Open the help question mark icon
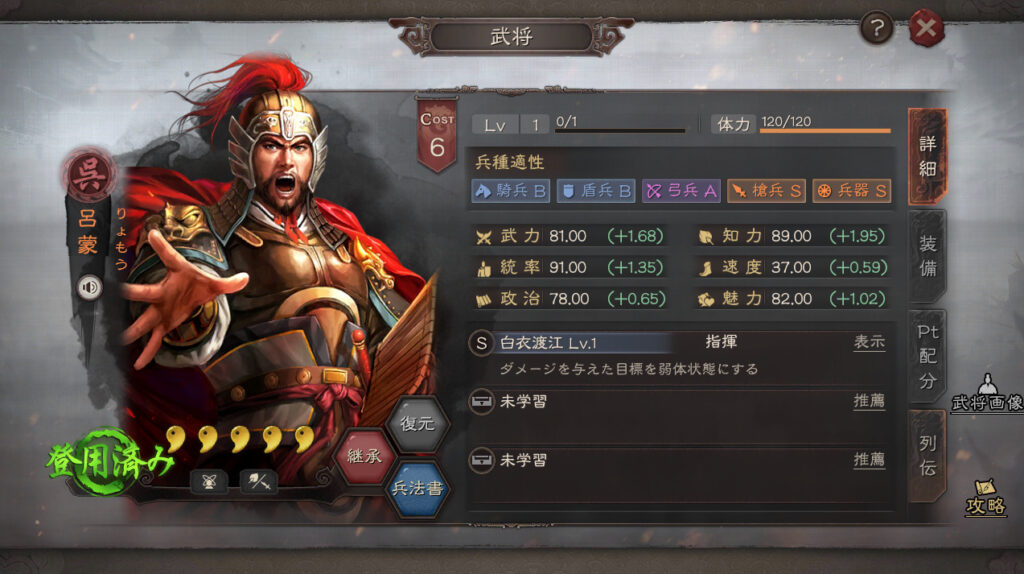1024x574 pixels. pos(876,28)
